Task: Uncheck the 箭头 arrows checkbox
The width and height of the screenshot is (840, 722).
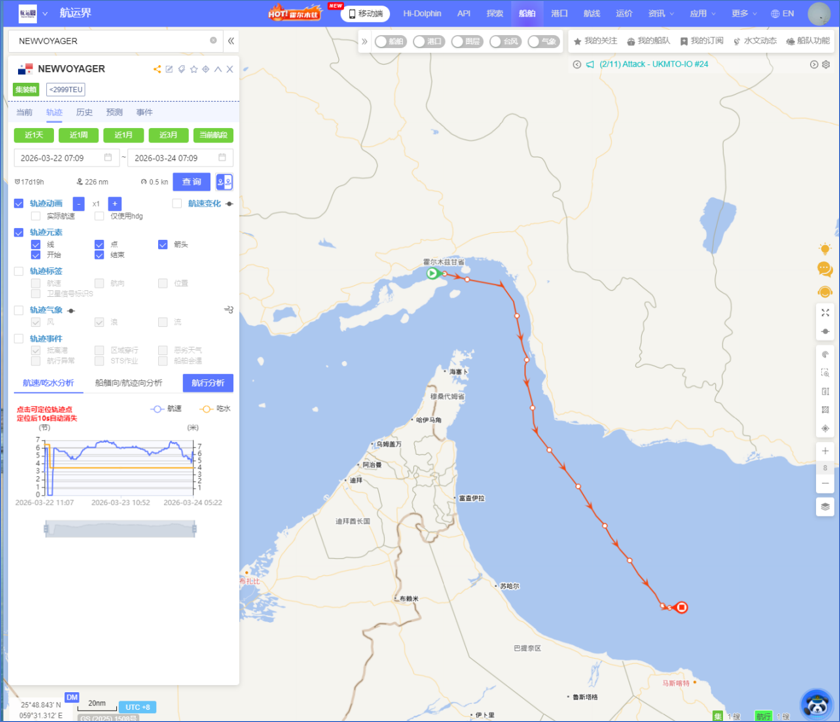Action: pyautogui.click(x=163, y=244)
